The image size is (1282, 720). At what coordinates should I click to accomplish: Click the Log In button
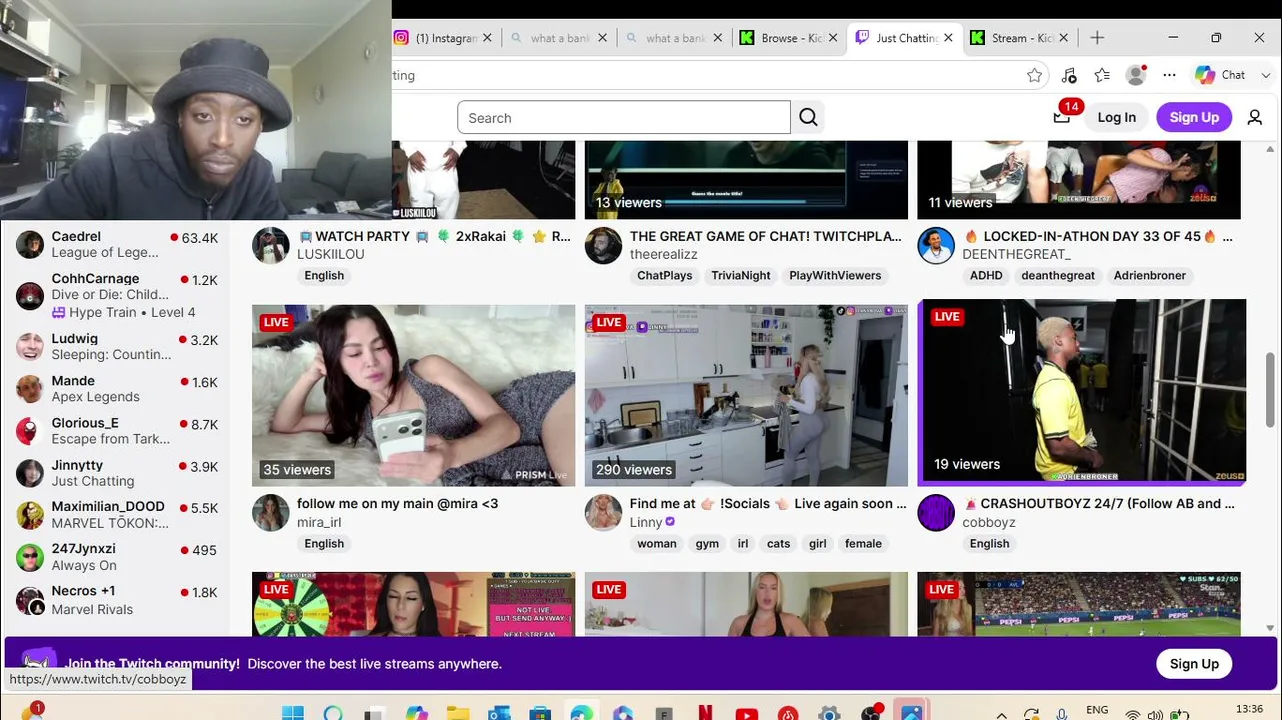pos(1116,117)
